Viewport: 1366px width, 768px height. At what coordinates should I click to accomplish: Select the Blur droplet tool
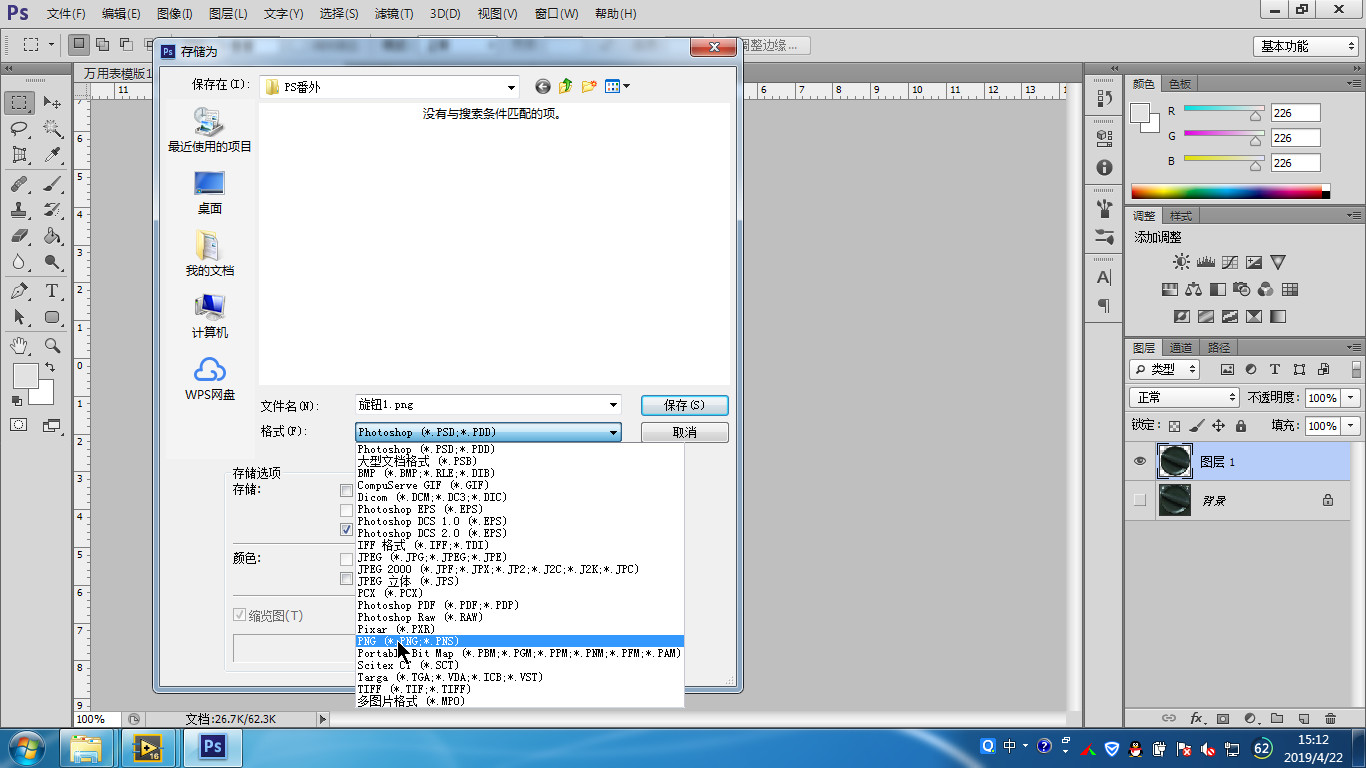point(19,262)
